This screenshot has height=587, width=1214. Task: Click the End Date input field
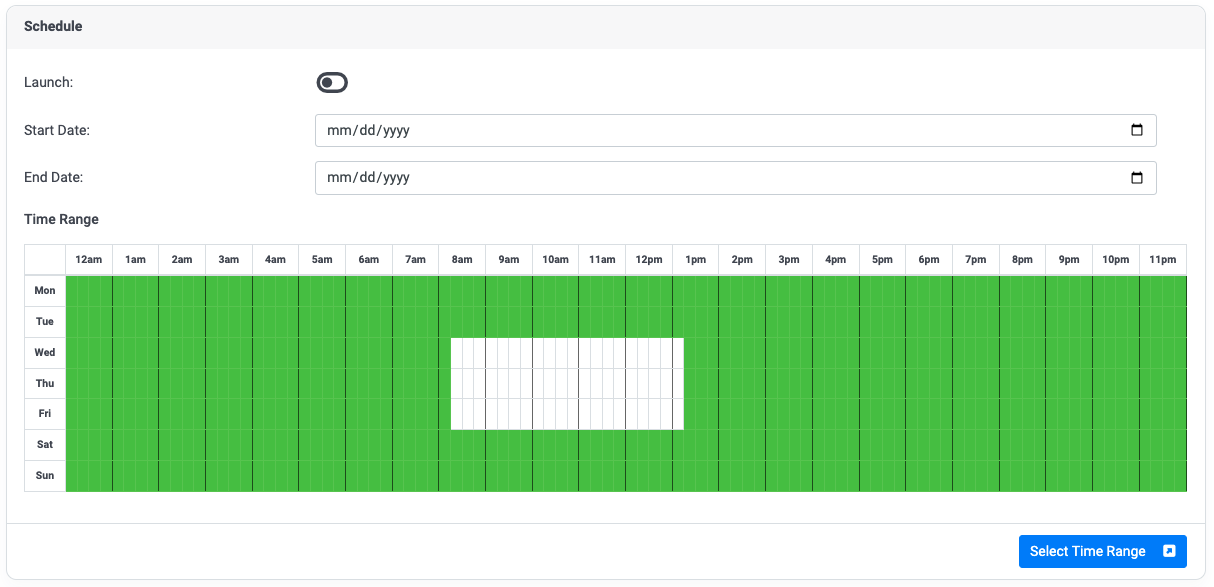(x=600, y=177)
